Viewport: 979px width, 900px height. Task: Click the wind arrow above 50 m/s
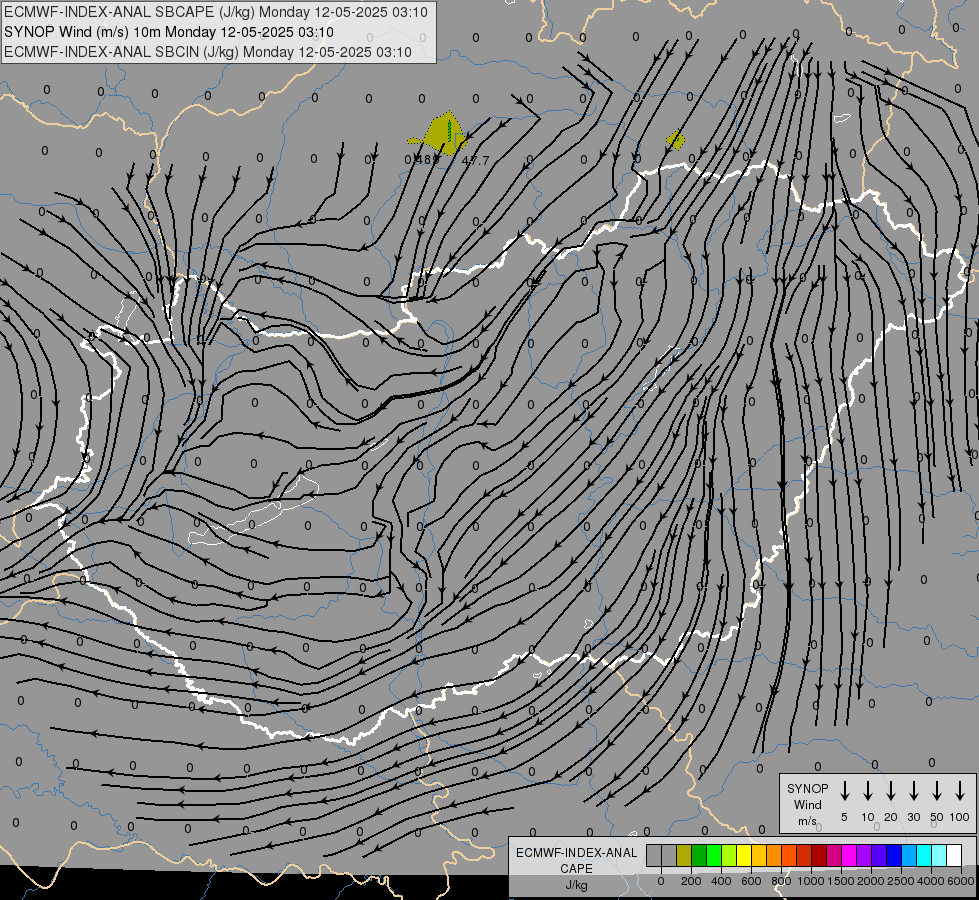pos(937,791)
